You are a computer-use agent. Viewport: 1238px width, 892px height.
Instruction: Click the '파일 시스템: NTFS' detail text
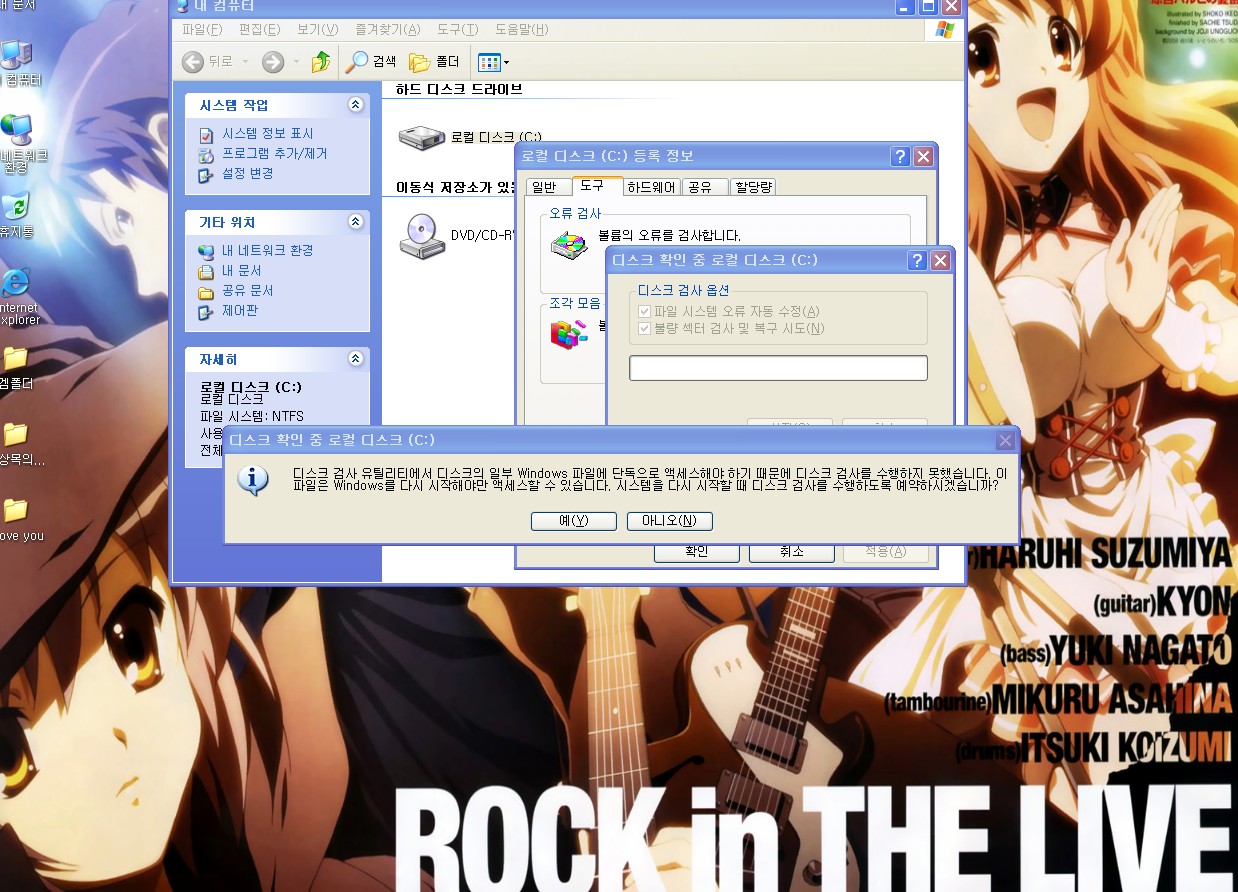pyautogui.click(x=252, y=417)
